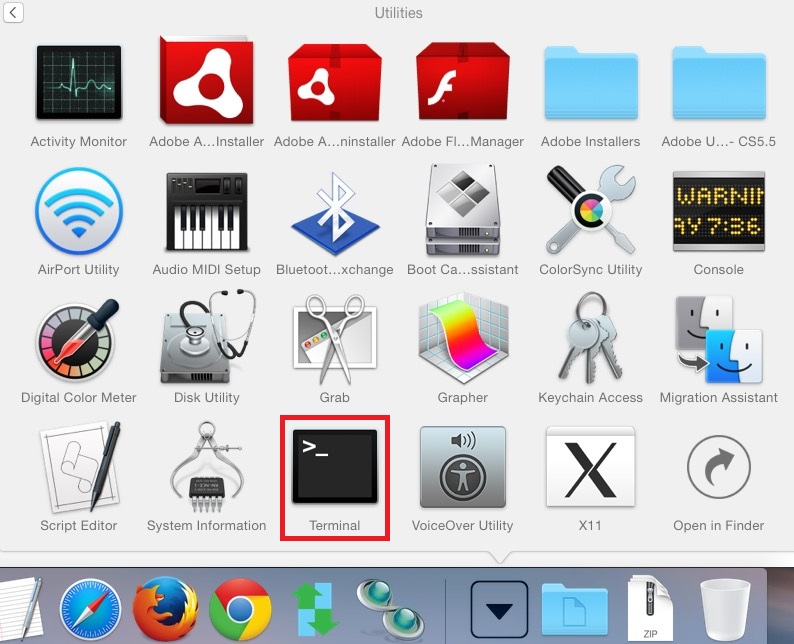
Task: Click the VoiceOver Utility label
Action: [462, 526]
